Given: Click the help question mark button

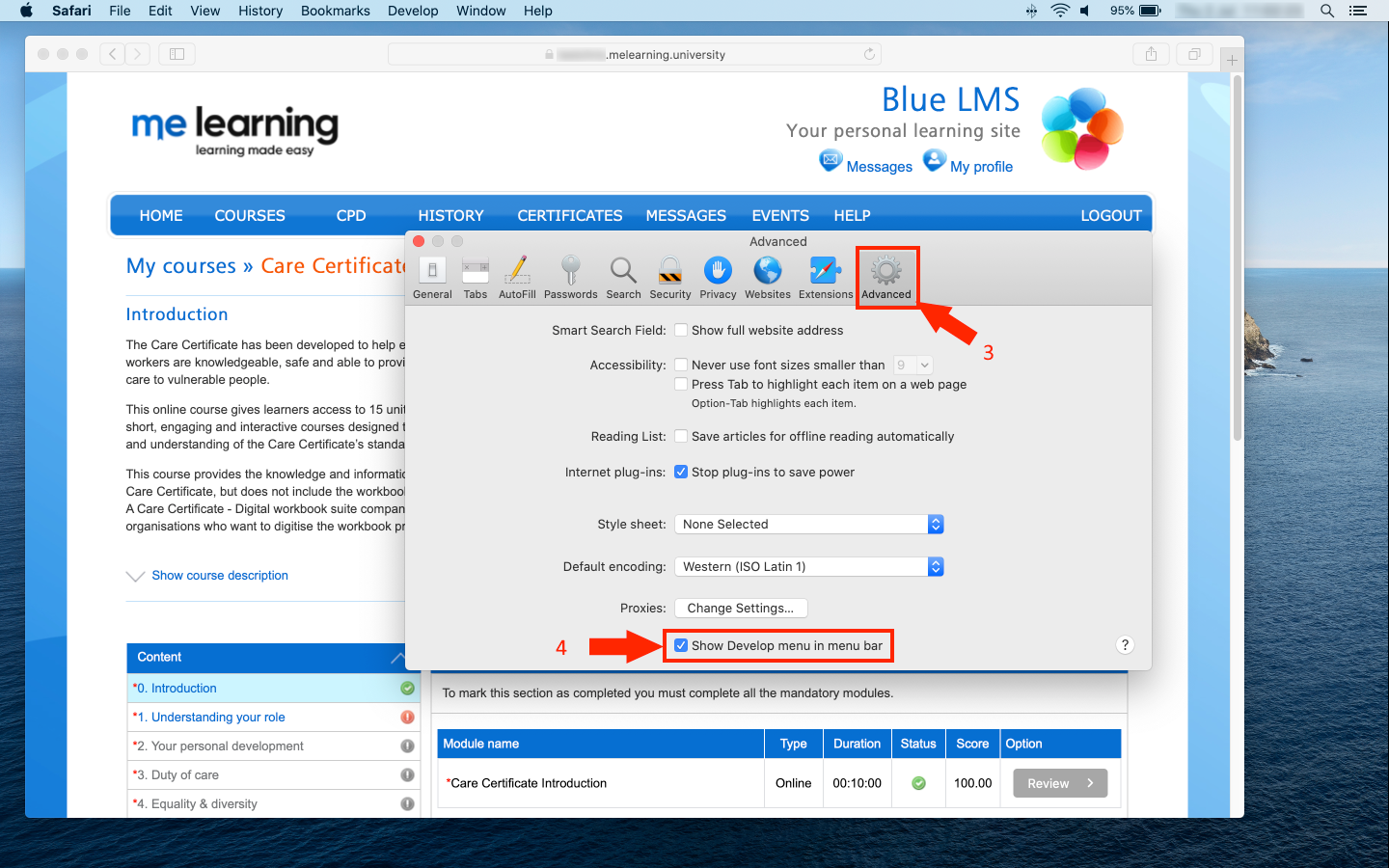Looking at the screenshot, I should 1125,645.
